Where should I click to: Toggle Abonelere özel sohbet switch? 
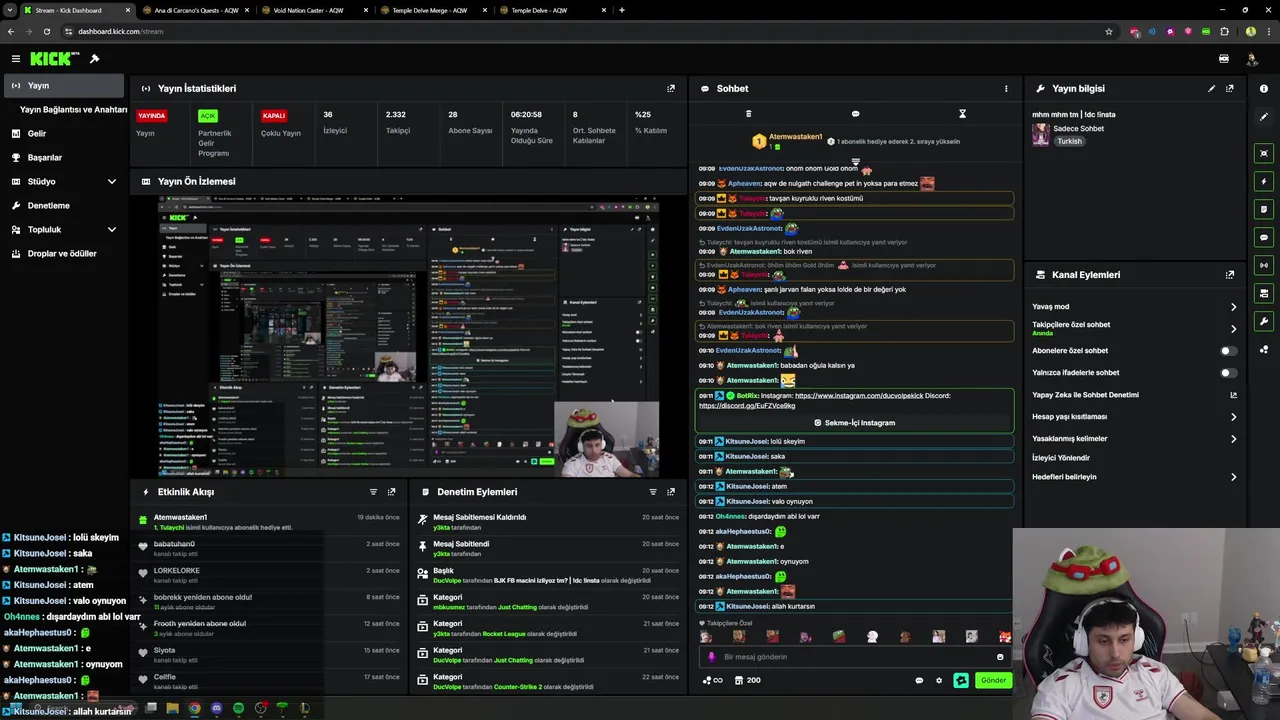[1228, 351]
